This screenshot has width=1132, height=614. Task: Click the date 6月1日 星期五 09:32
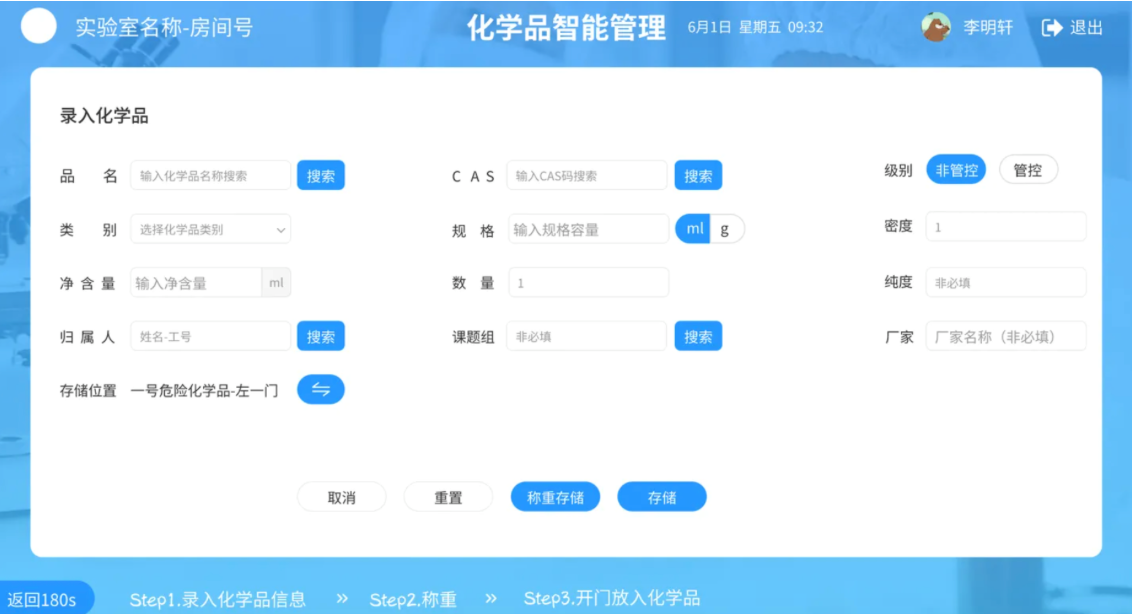(x=755, y=27)
